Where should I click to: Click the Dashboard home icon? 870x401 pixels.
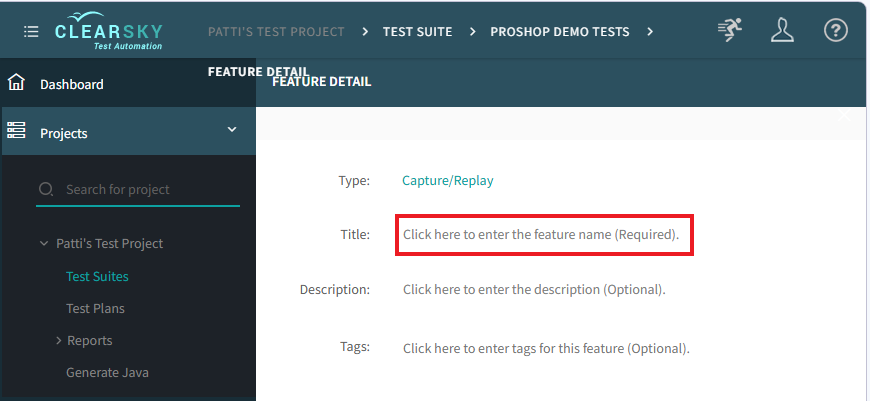tap(17, 83)
